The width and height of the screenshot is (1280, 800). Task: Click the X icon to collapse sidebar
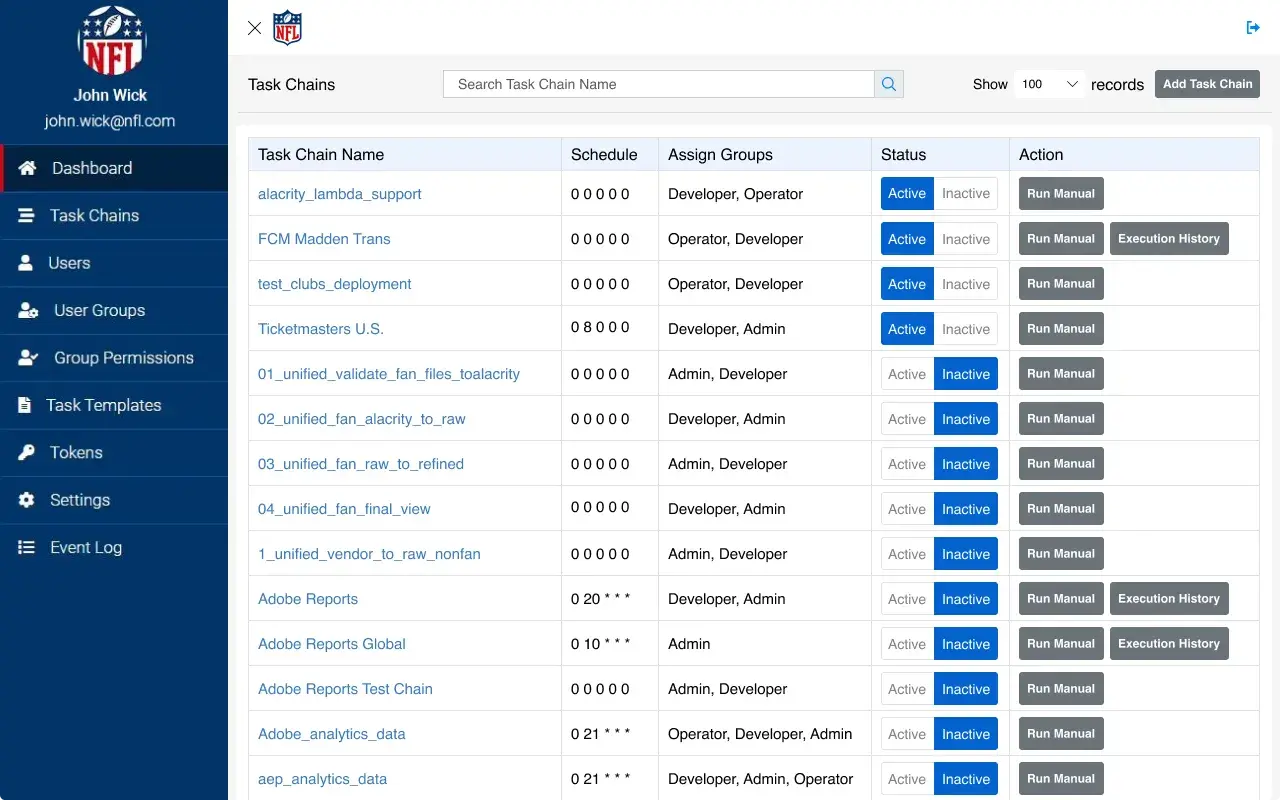[254, 28]
